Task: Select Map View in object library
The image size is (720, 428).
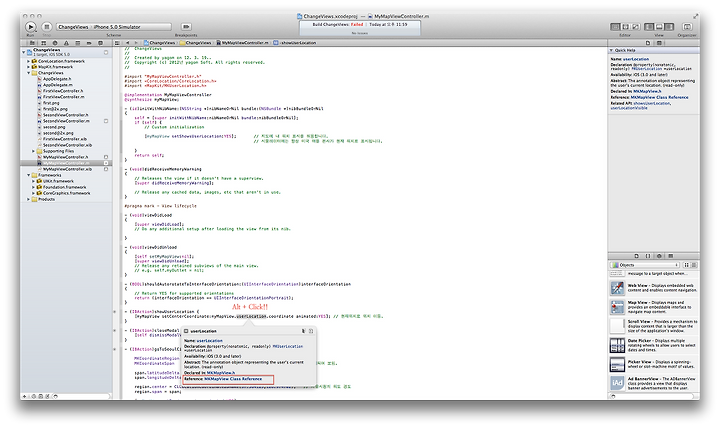Action: tap(654, 307)
